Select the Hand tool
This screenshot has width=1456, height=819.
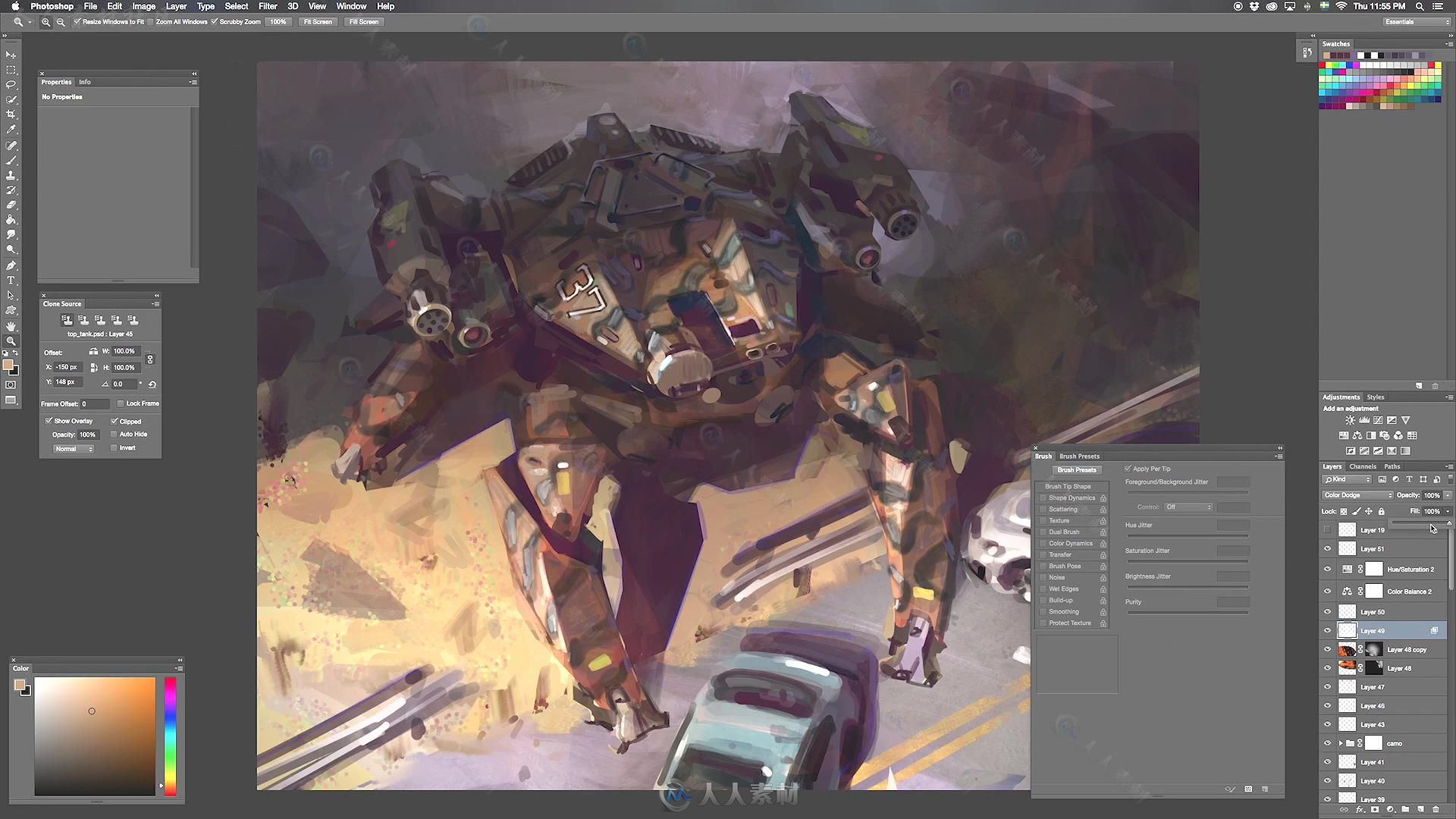click(11, 326)
